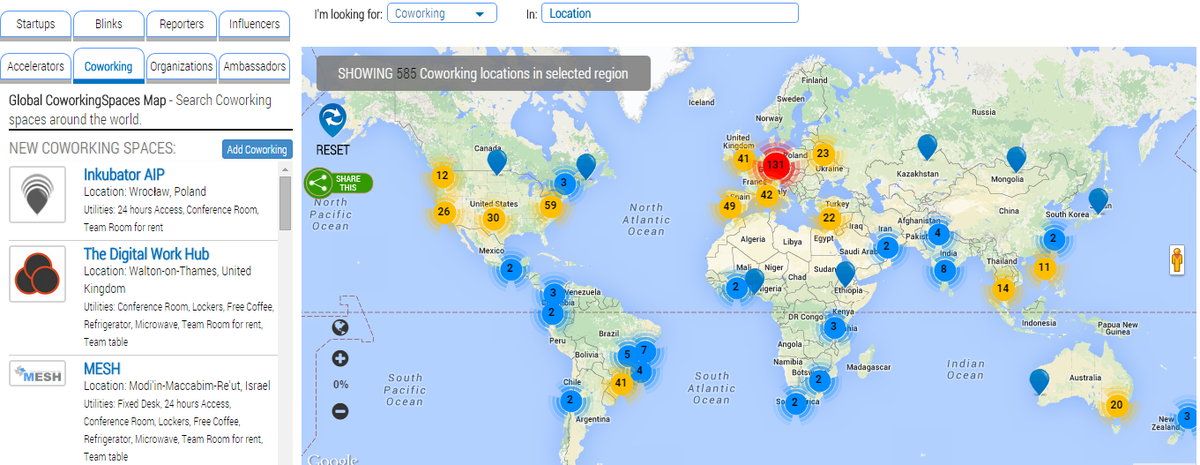Screen dimensions: 1200x465
Task: Open the 2 cluster over Botswana
Action: [818, 379]
